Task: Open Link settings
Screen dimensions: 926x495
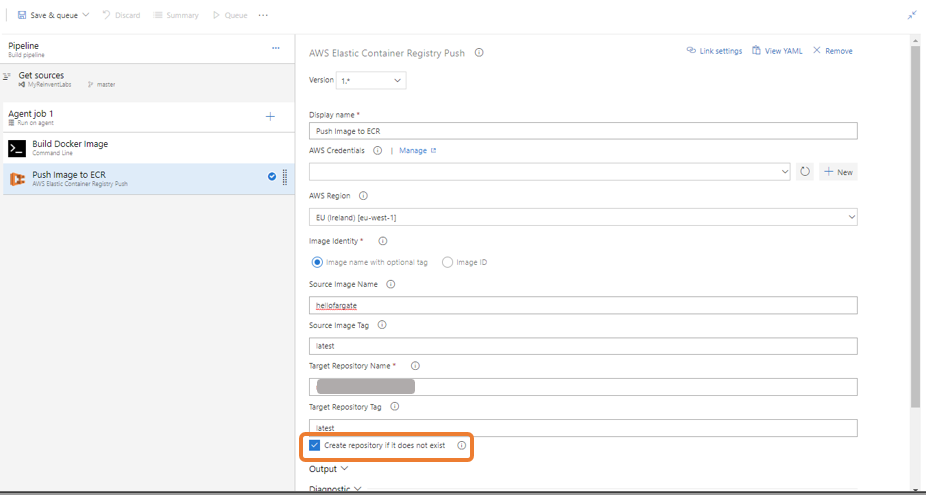Action: (714, 51)
